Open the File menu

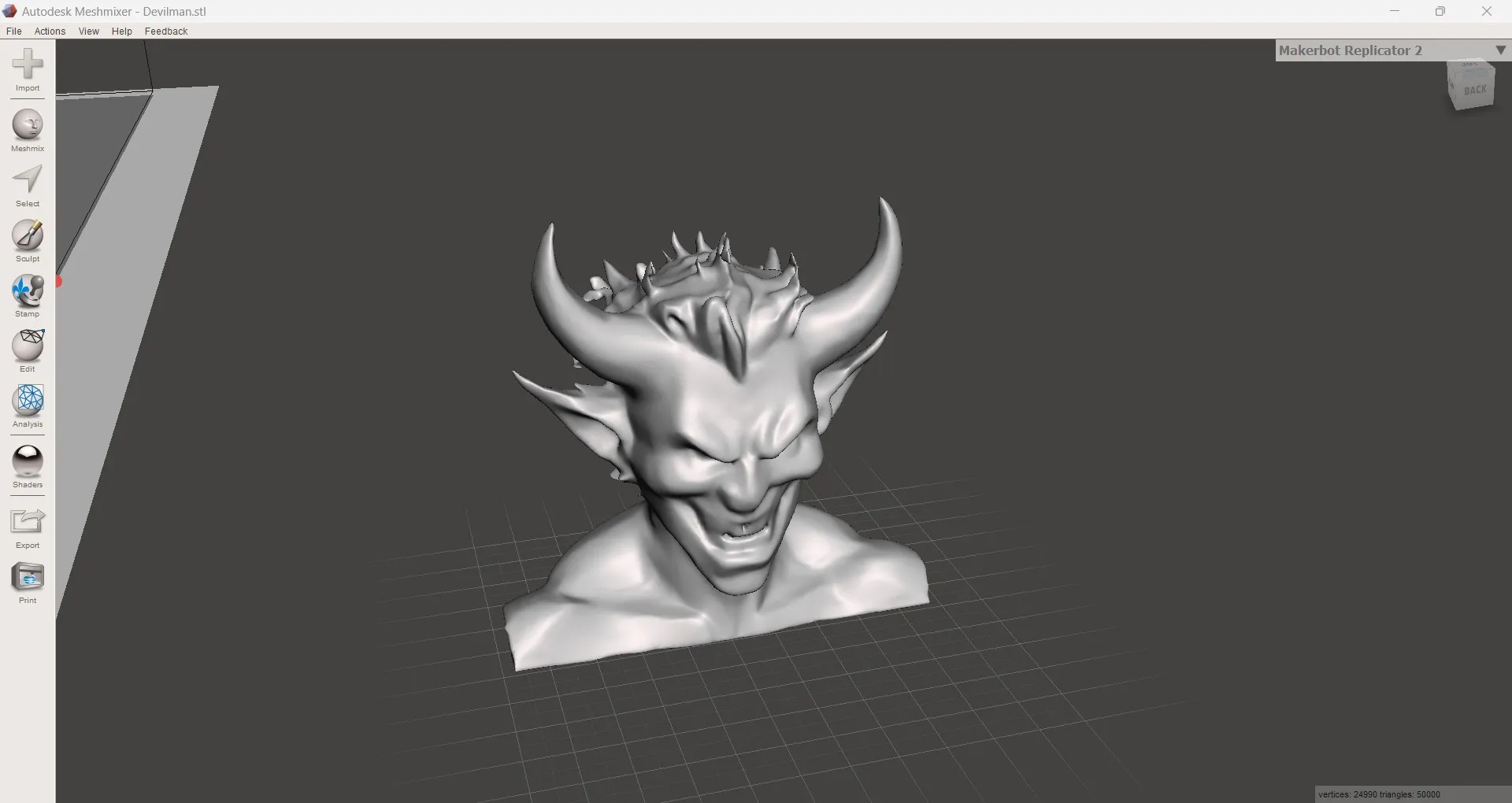13,31
